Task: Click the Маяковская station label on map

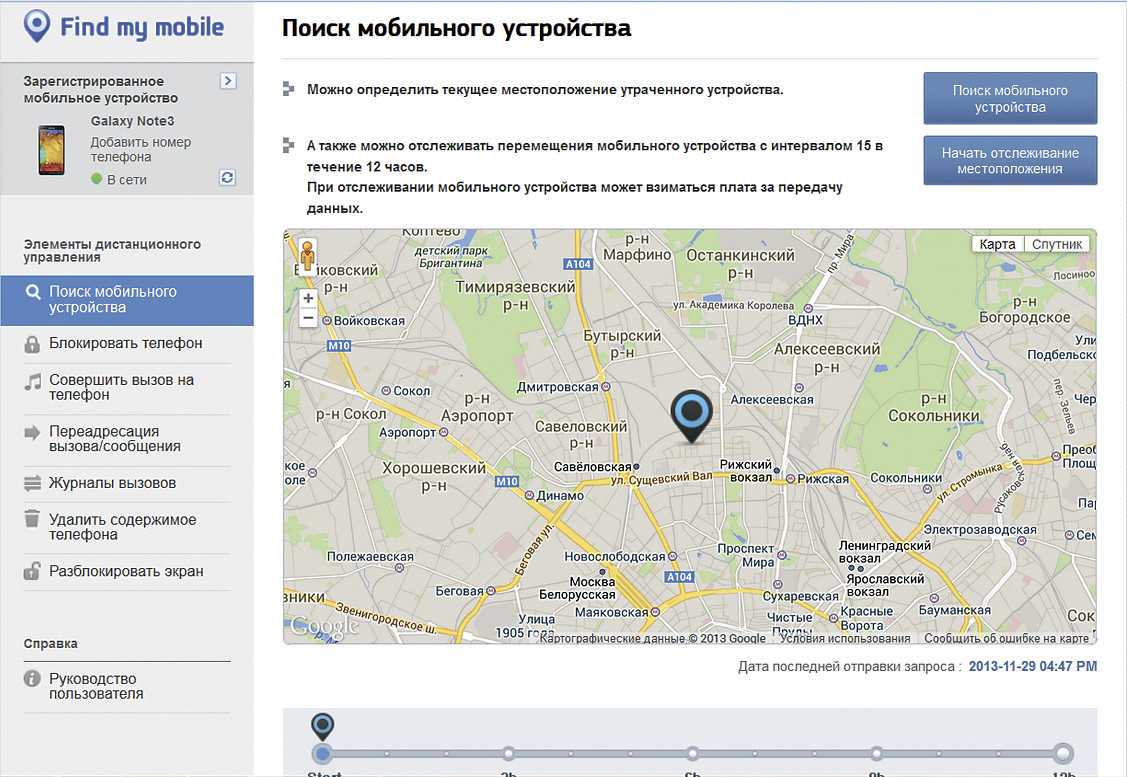Action: [x=612, y=612]
